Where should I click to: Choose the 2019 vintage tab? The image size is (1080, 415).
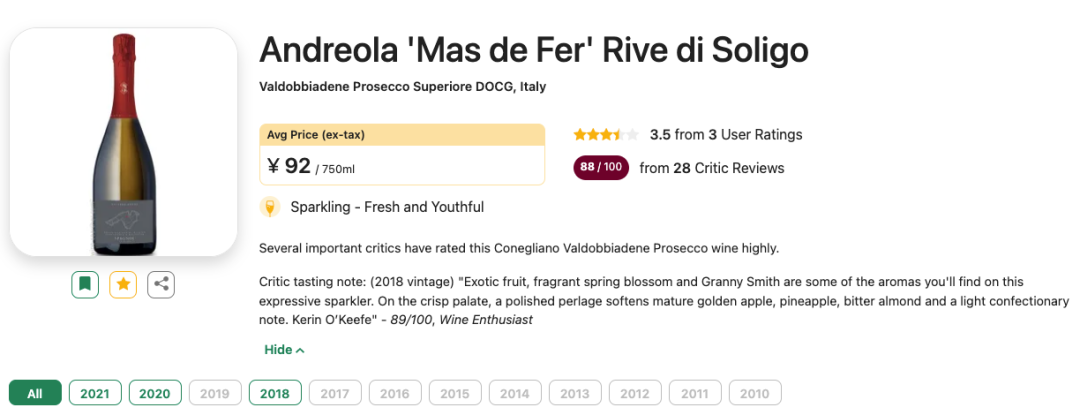click(x=215, y=393)
